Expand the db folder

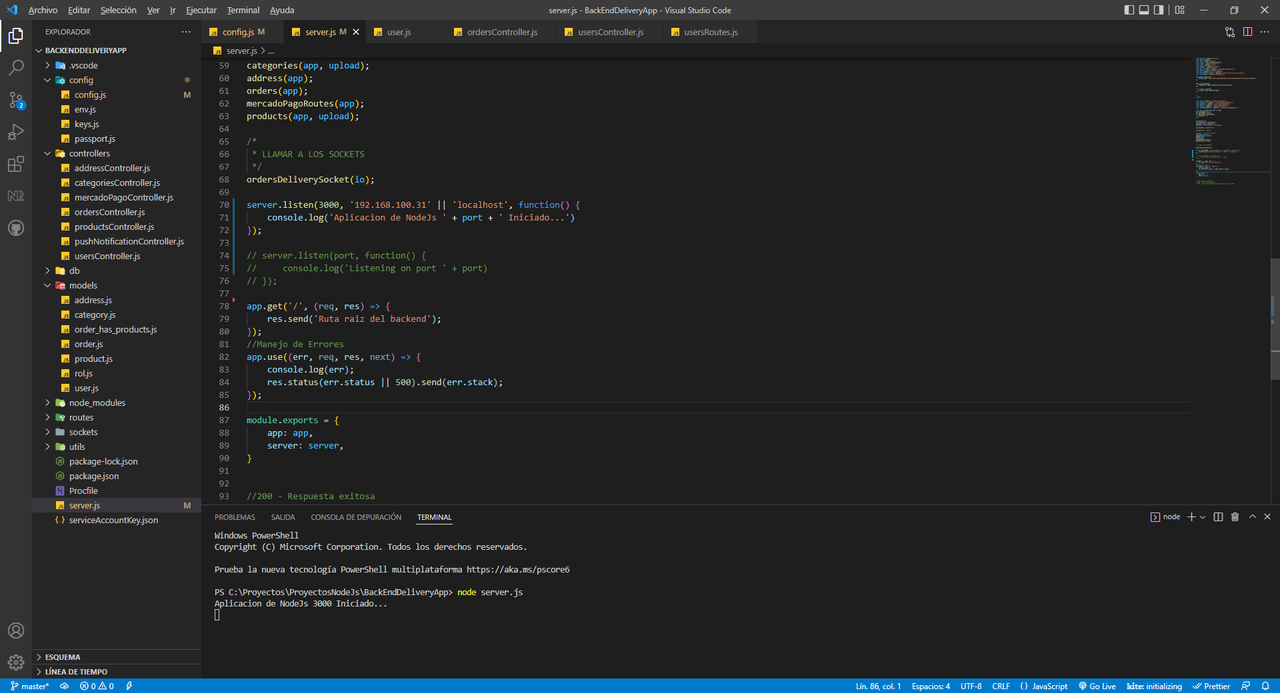[117, 270]
